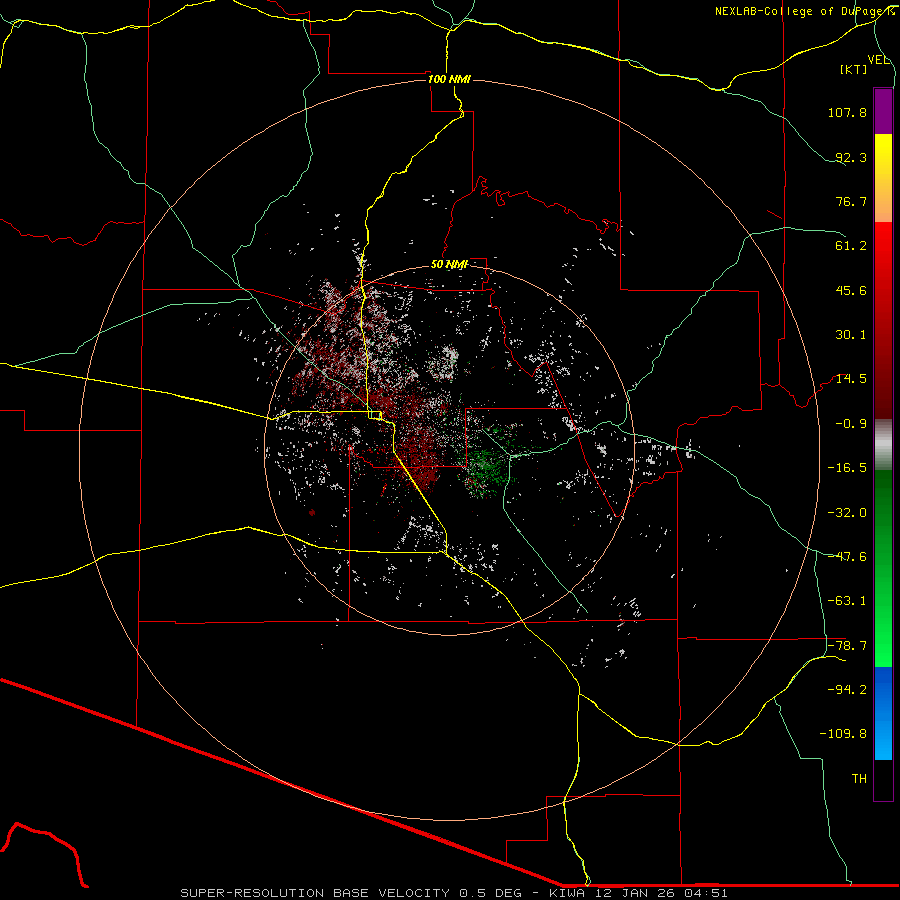Select the -47.6 velocity scale value
The image size is (900, 900).
847,557
